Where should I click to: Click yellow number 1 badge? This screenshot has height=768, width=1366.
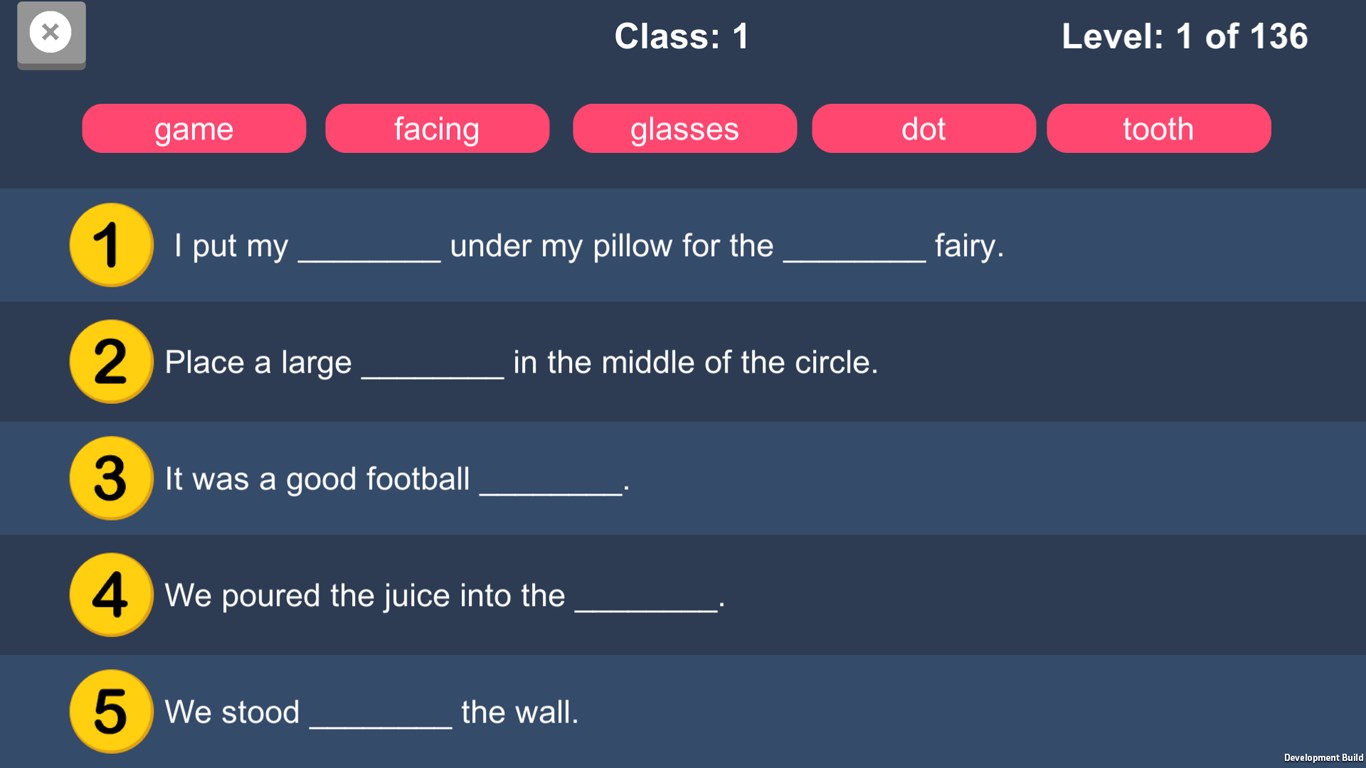110,245
